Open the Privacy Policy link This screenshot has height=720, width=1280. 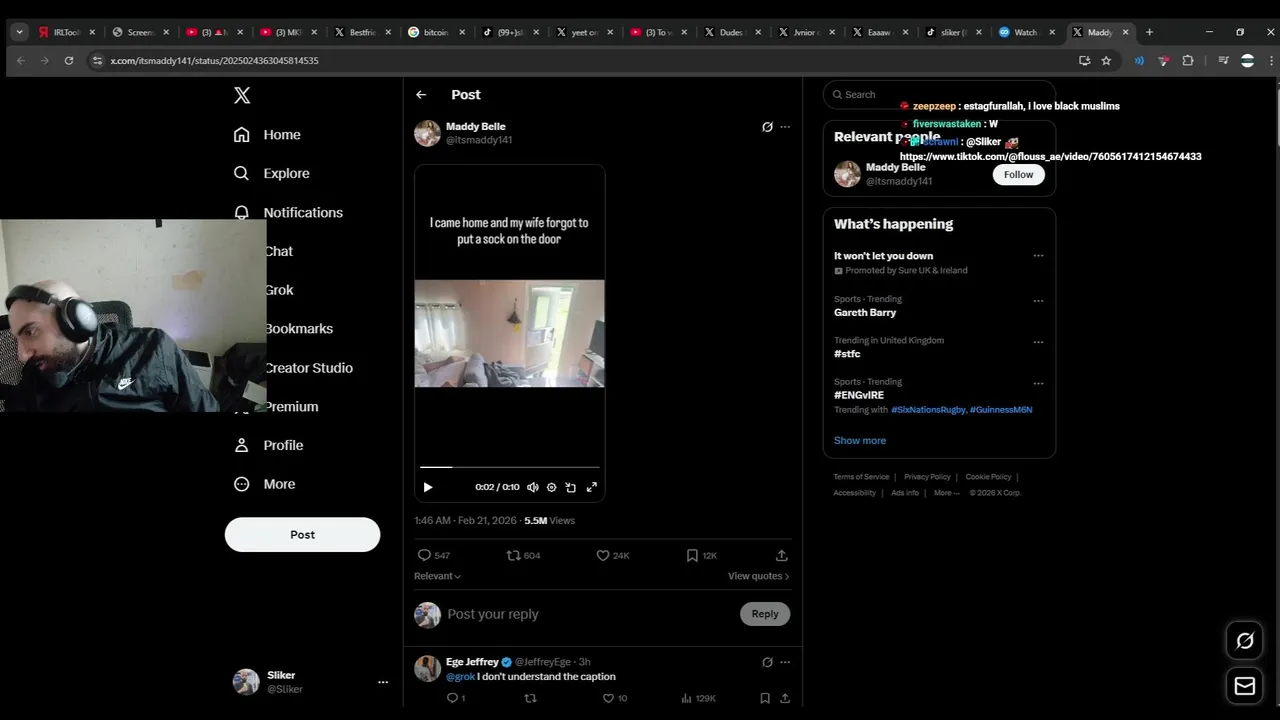pyautogui.click(x=927, y=477)
